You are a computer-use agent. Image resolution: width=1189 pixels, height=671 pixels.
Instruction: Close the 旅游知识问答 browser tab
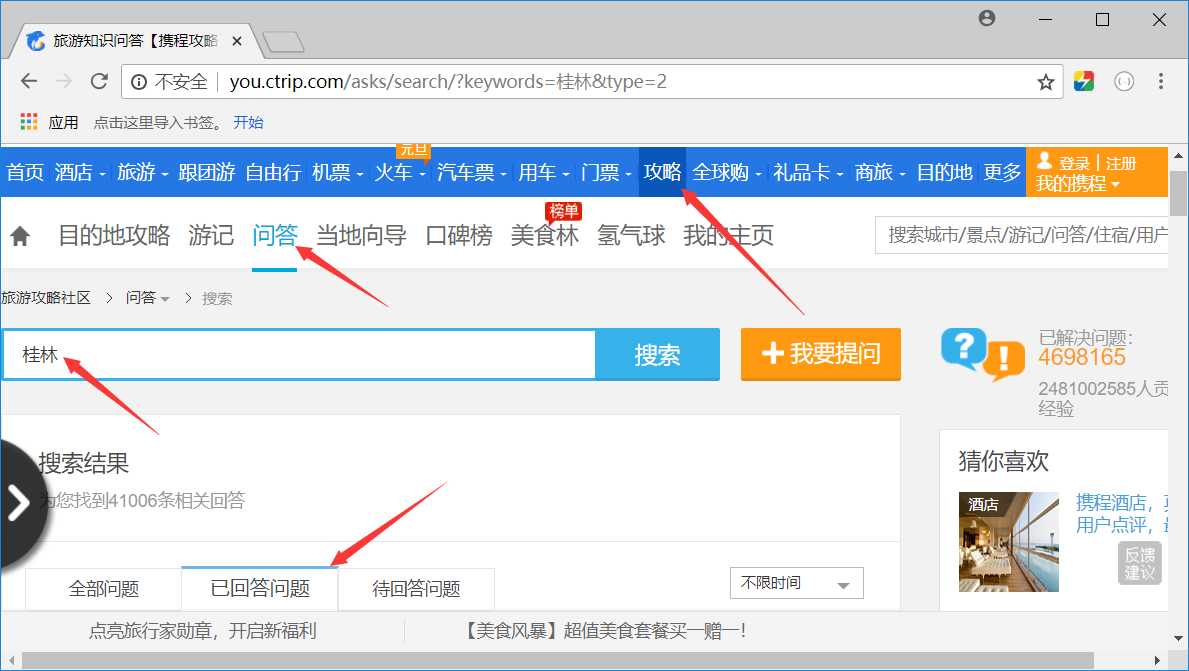tap(237, 41)
